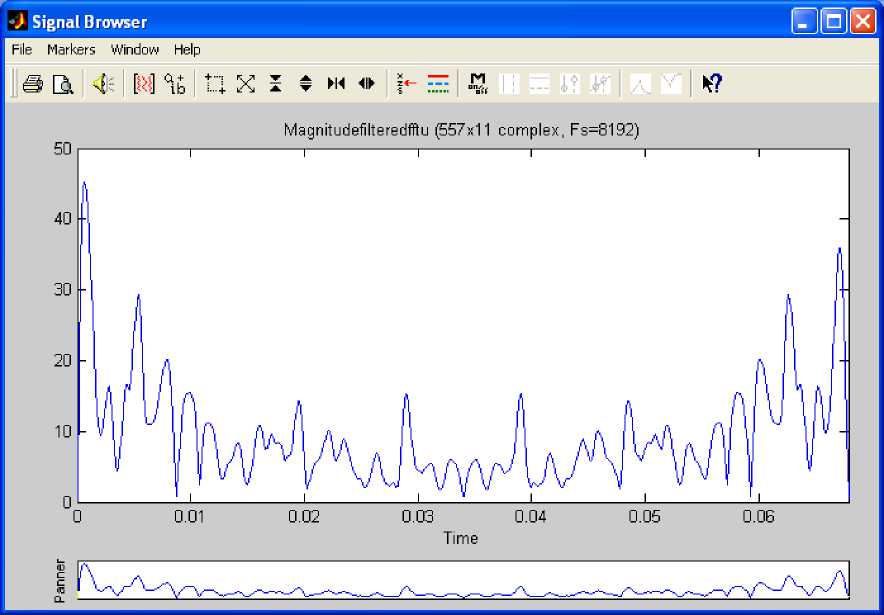Click the MATLAB icon in the title bar
Screen dimensions: 884x615
17,21
